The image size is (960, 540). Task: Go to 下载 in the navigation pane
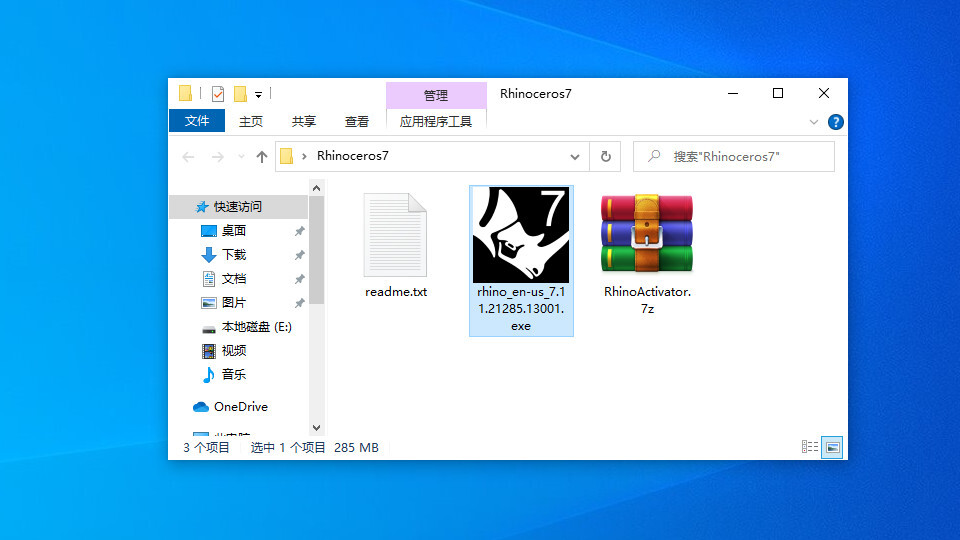coord(234,255)
